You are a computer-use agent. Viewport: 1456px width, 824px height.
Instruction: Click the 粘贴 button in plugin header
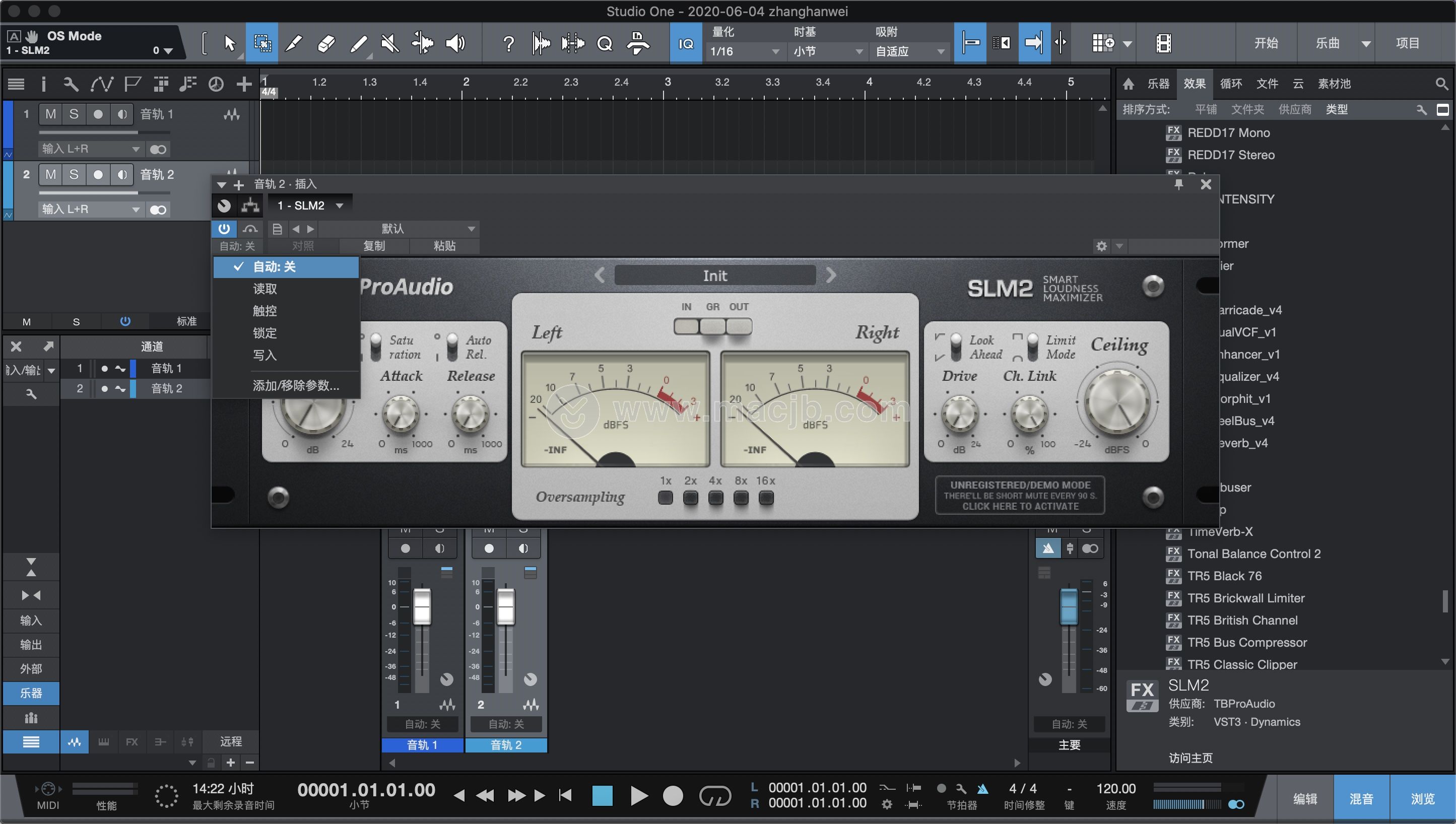coord(444,246)
